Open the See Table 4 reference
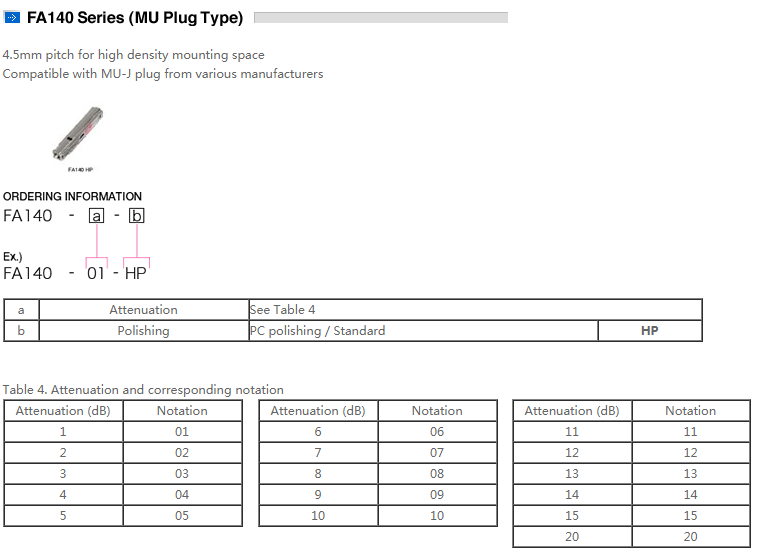This screenshot has height=554, width=758. pos(282,310)
